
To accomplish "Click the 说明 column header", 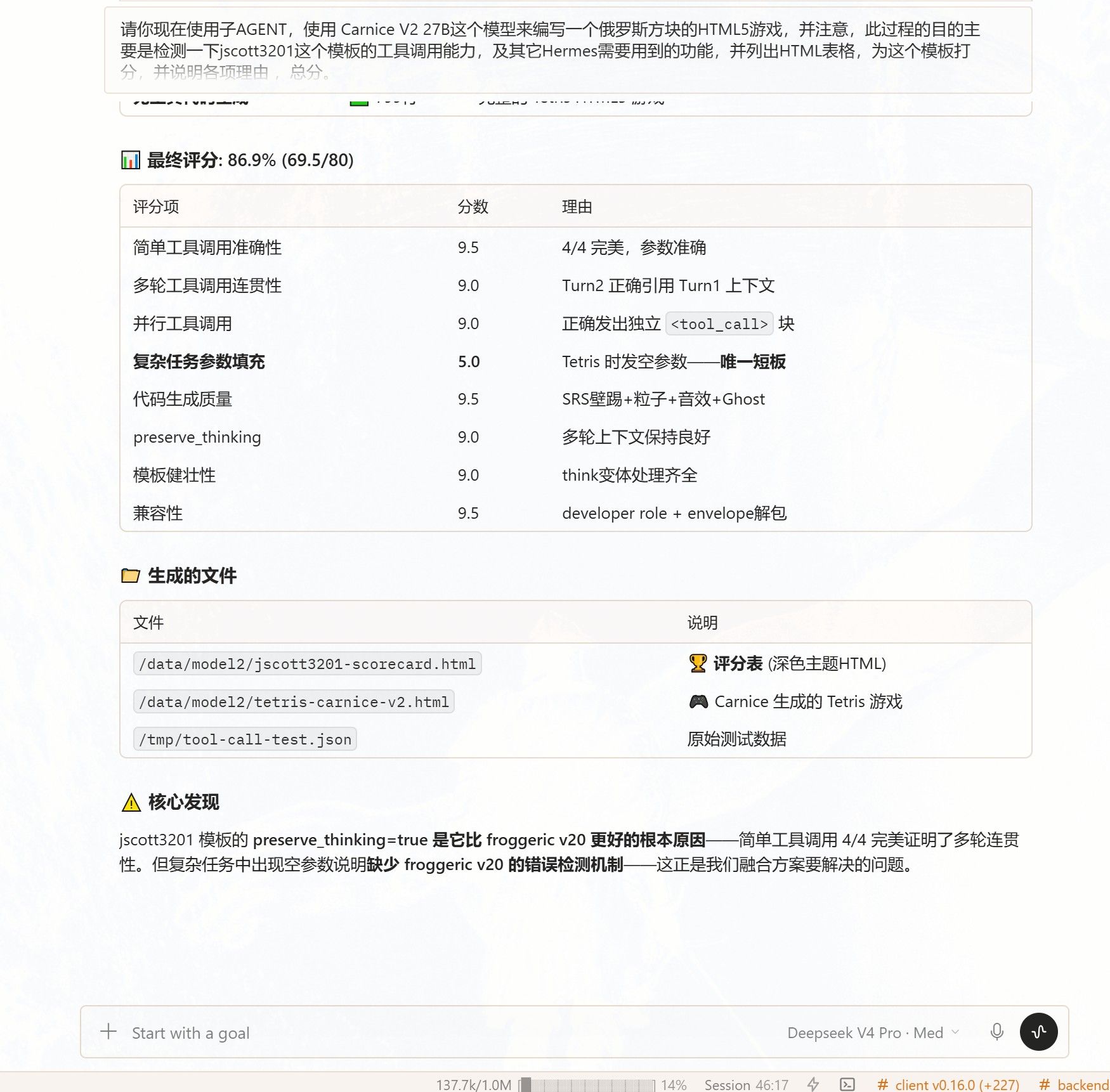I will coord(703,623).
